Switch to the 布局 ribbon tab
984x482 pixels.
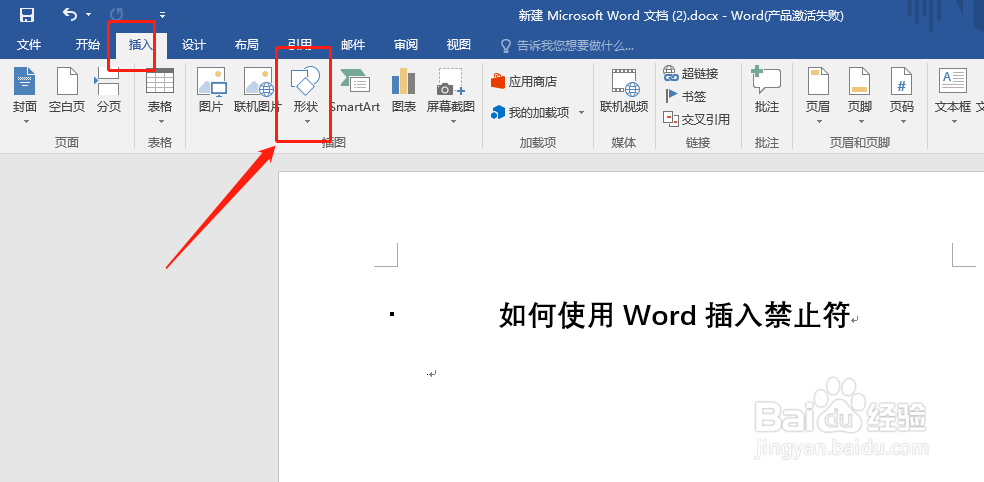point(247,45)
